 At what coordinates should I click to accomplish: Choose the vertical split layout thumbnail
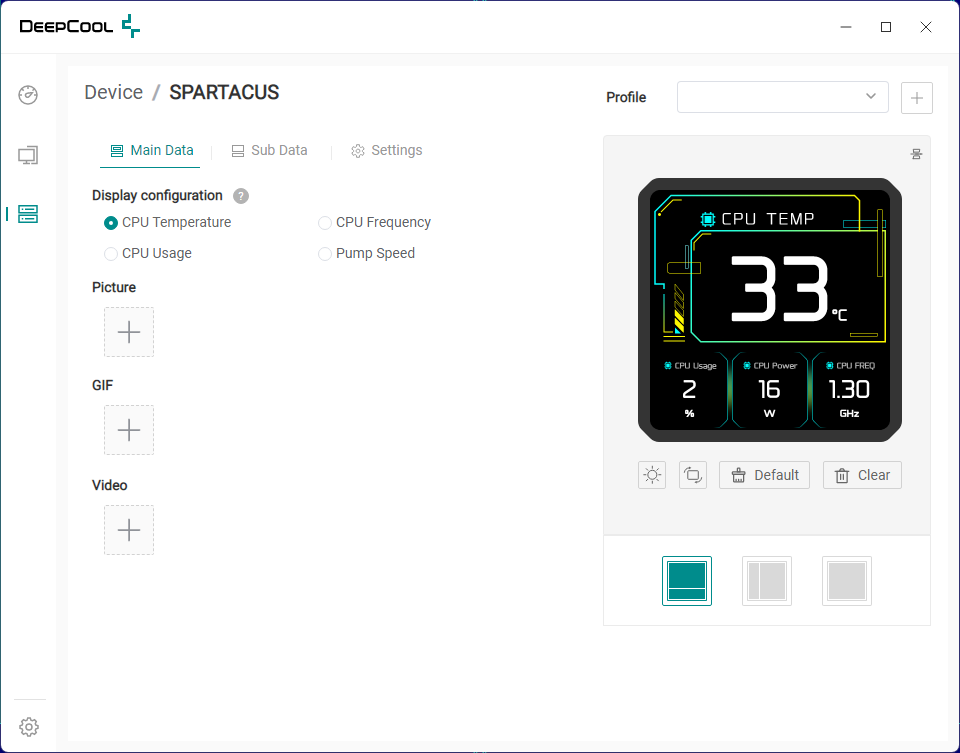click(767, 581)
